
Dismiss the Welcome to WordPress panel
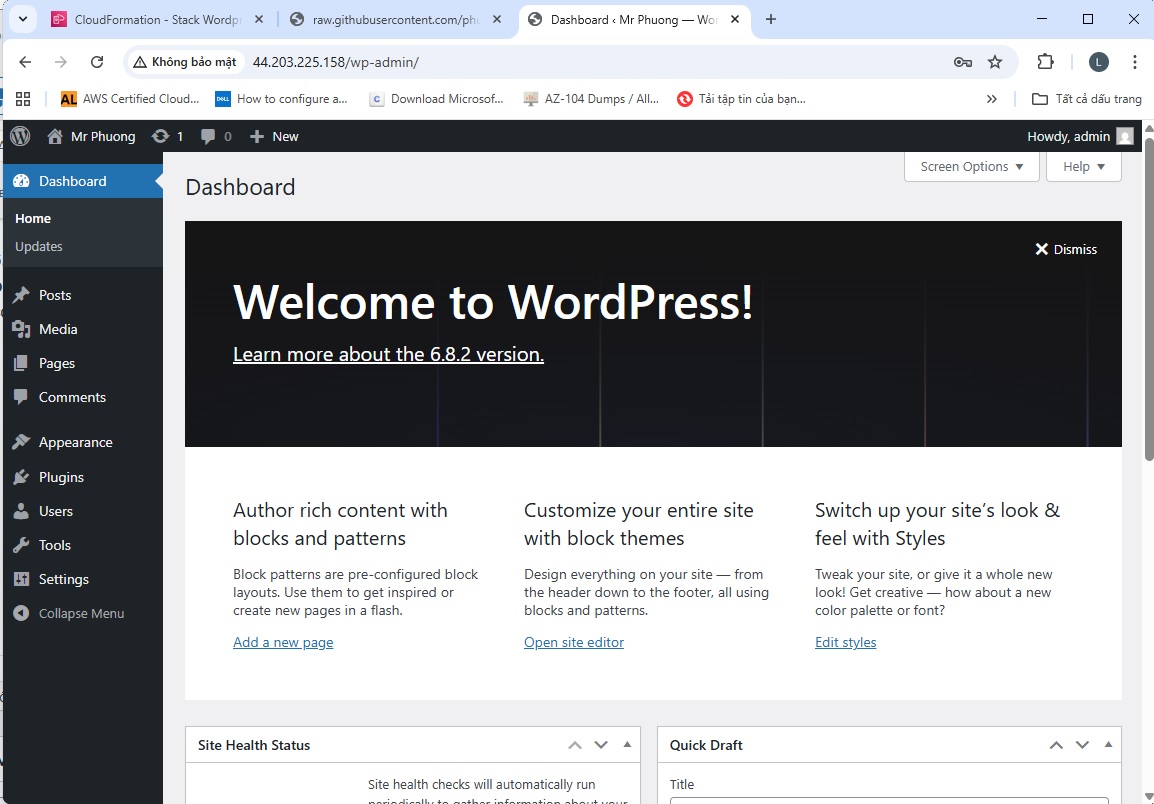[x=1066, y=249]
